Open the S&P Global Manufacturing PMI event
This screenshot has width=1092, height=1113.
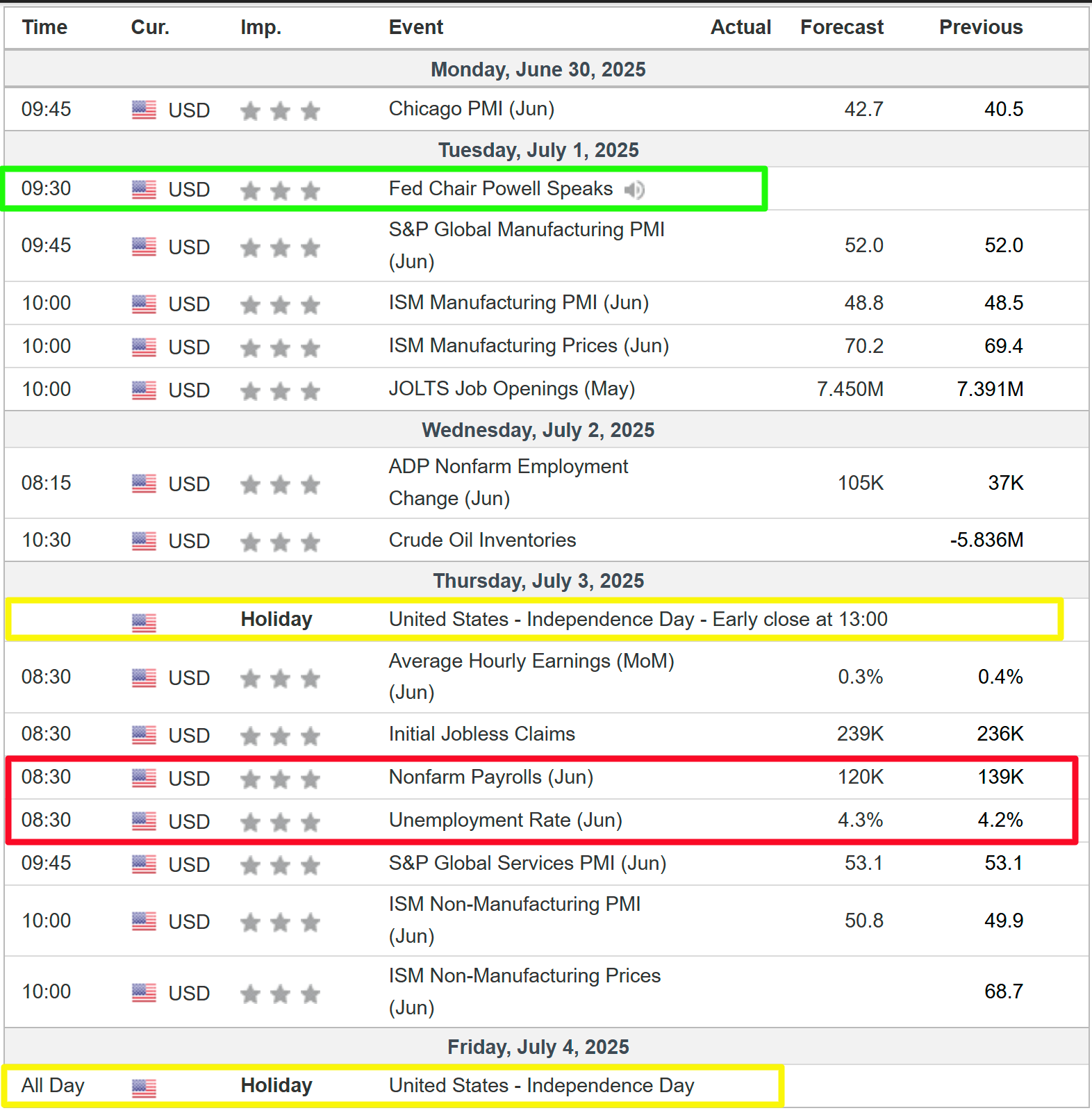527,245
